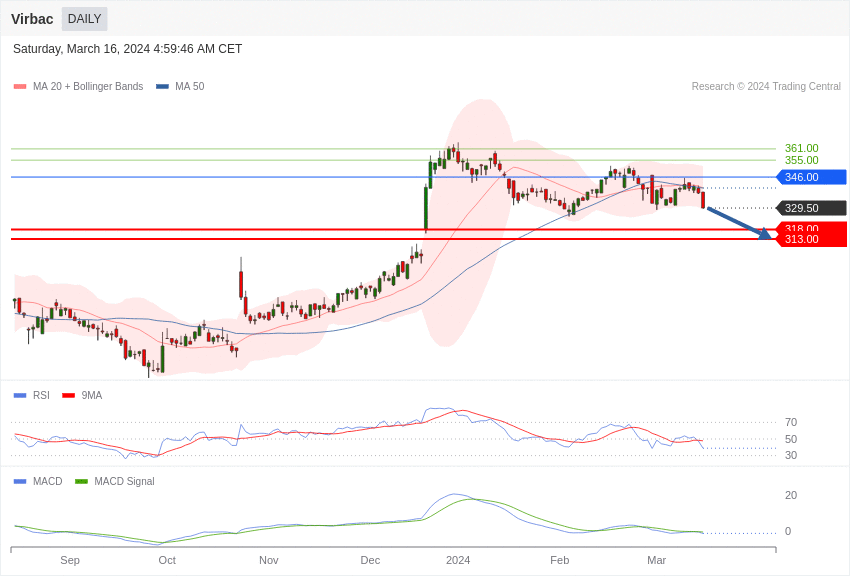
Task: Click the Oct label on time axis
Action: (167, 560)
